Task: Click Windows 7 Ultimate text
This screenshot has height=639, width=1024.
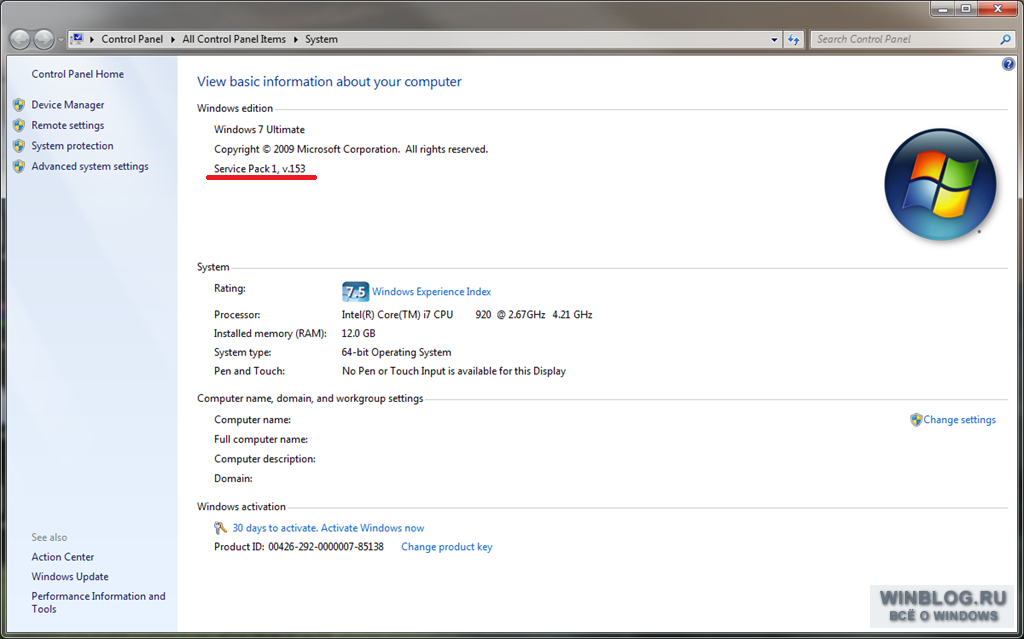Action: pos(259,129)
